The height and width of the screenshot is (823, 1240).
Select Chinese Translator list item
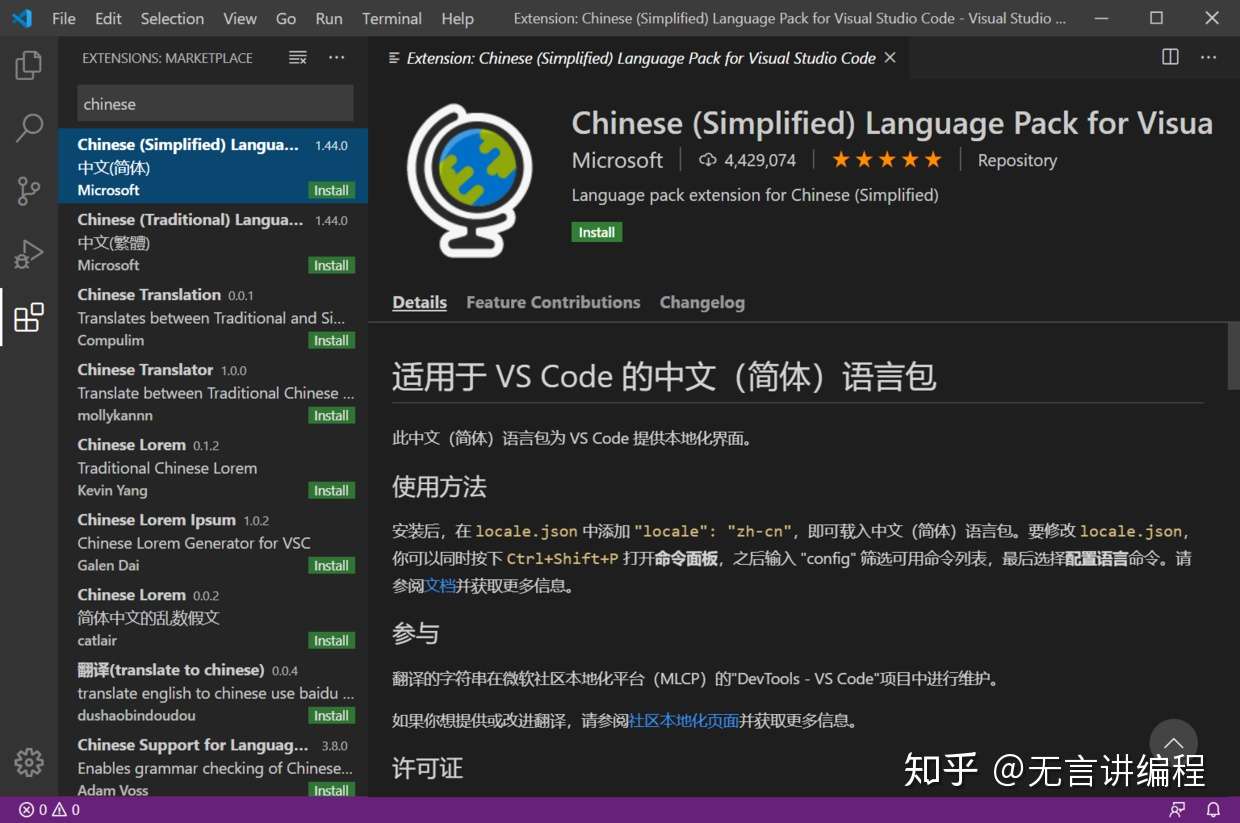click(x=213, y=392)
